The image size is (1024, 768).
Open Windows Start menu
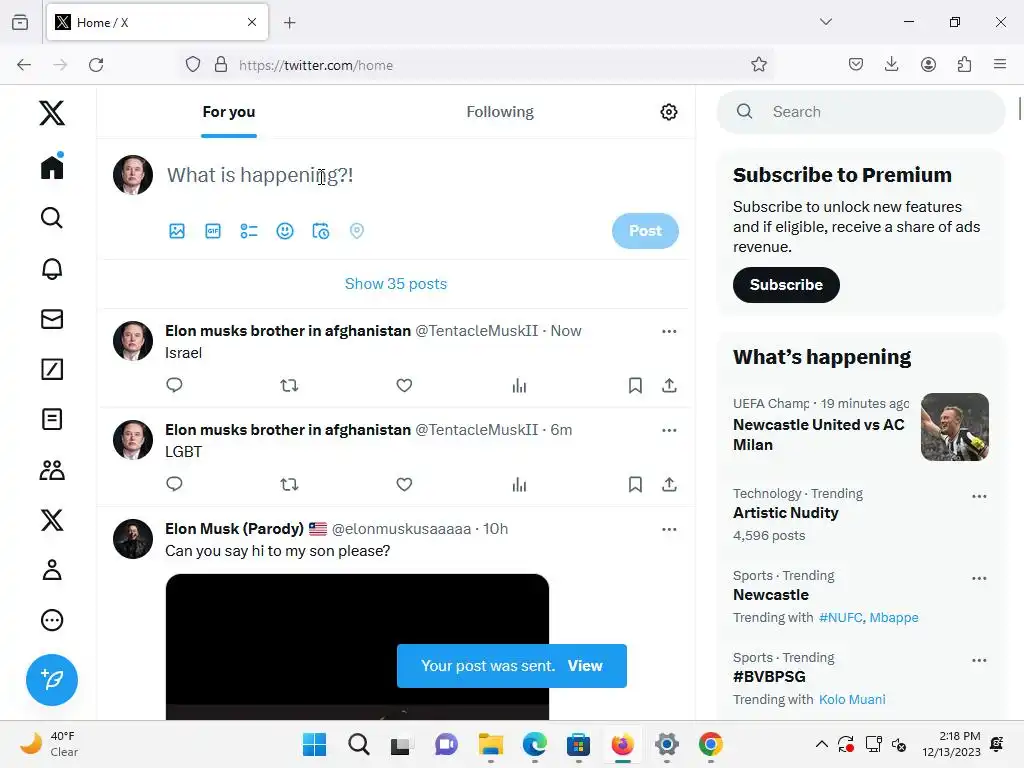pyautogui.click(x=314, y=744)
